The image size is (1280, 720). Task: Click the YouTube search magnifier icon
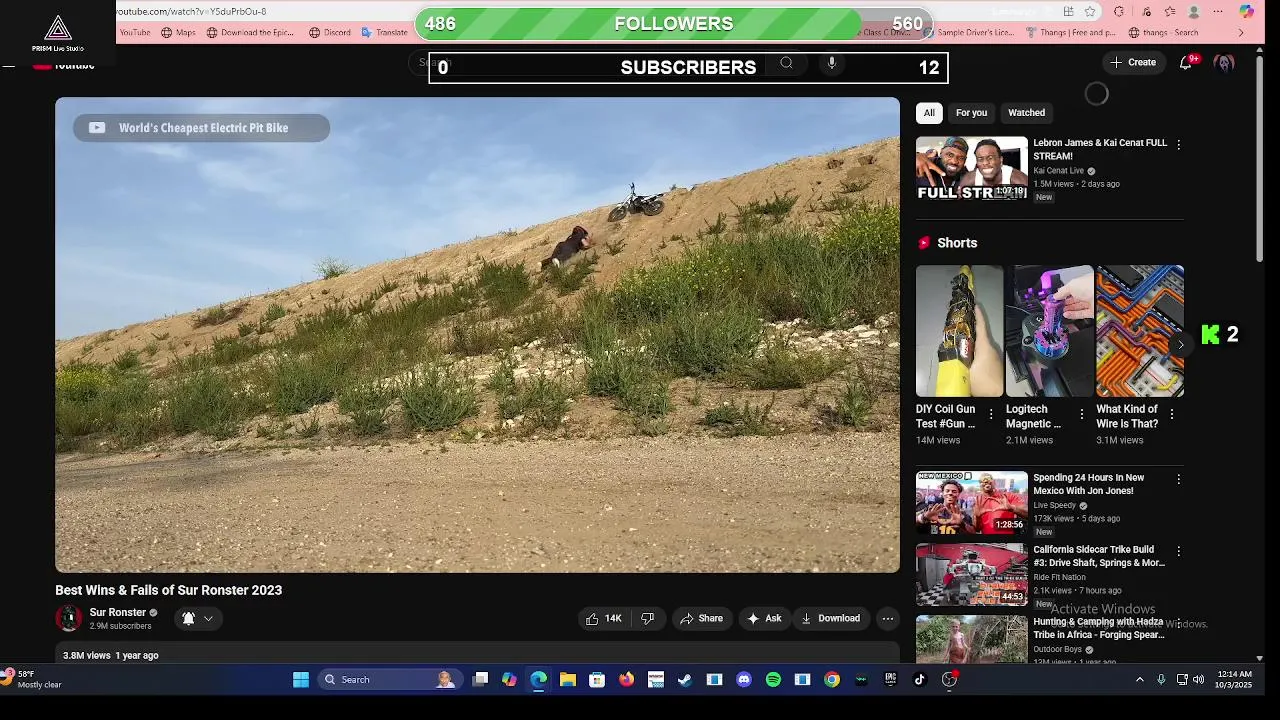tap(786, 63)
